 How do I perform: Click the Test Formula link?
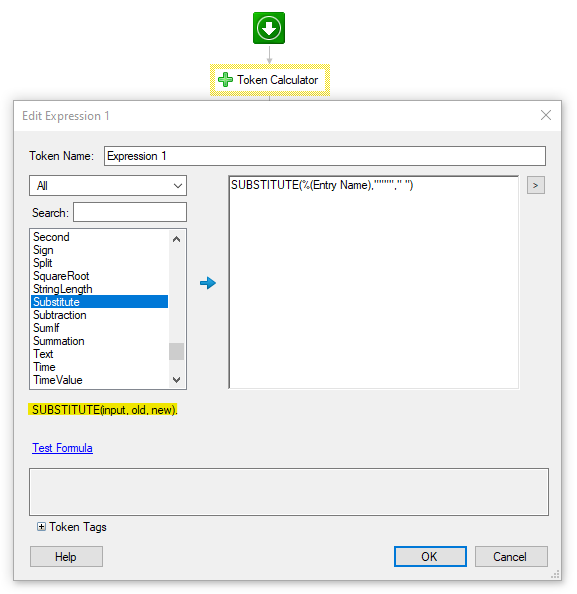[63, 448]
